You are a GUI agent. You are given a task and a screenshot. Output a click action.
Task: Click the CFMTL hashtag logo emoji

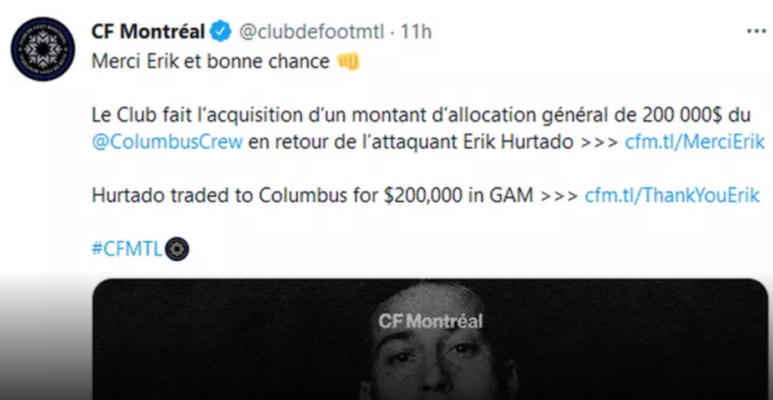click(x=176, y=249)
